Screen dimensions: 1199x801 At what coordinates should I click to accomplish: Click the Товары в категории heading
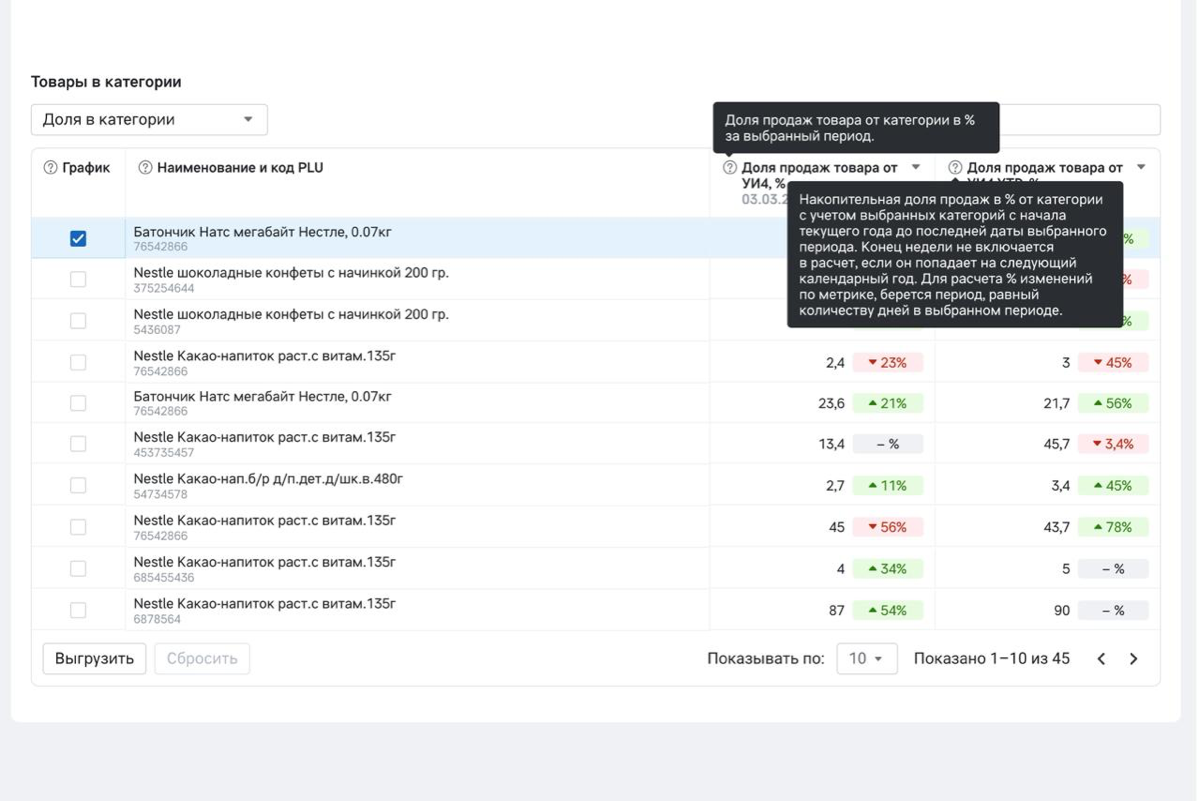coord(106,82)
